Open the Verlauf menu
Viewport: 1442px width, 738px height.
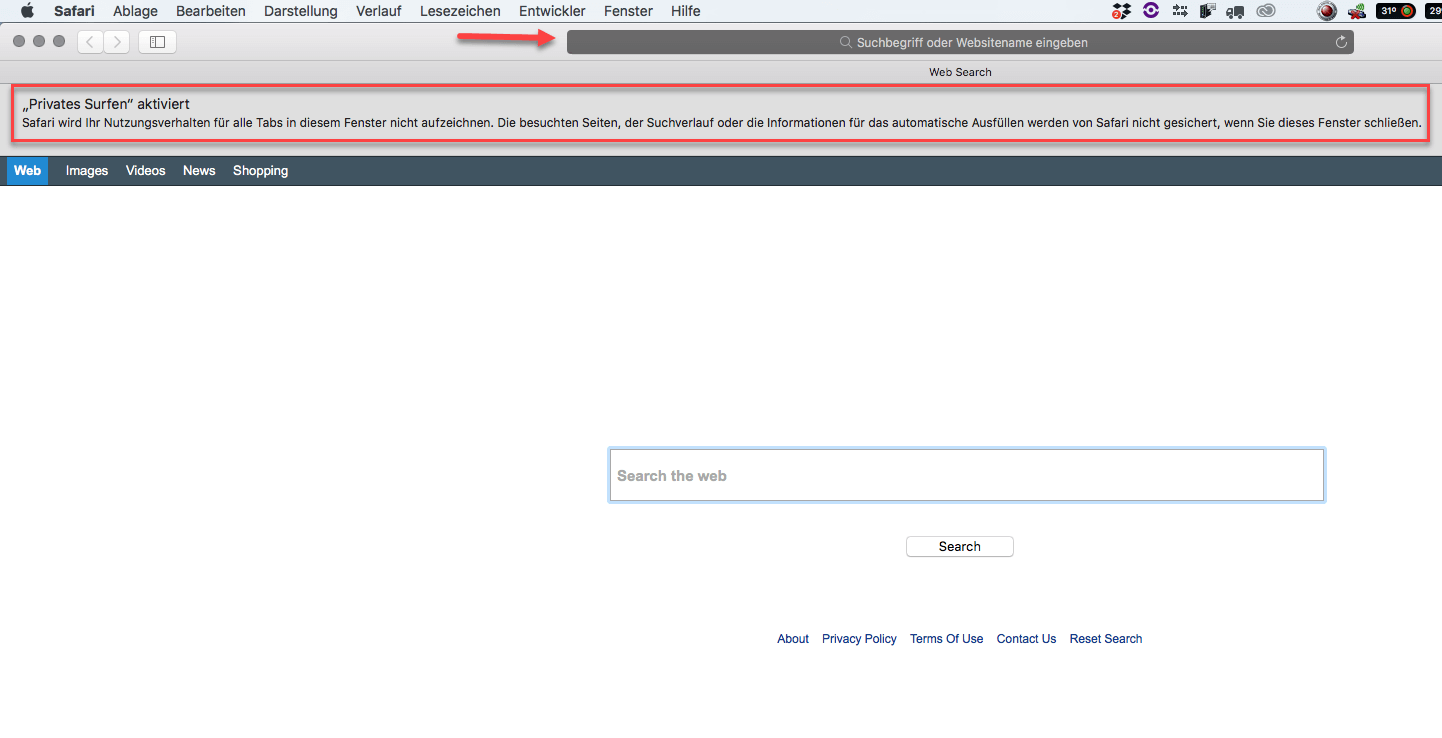click(379, 11)
